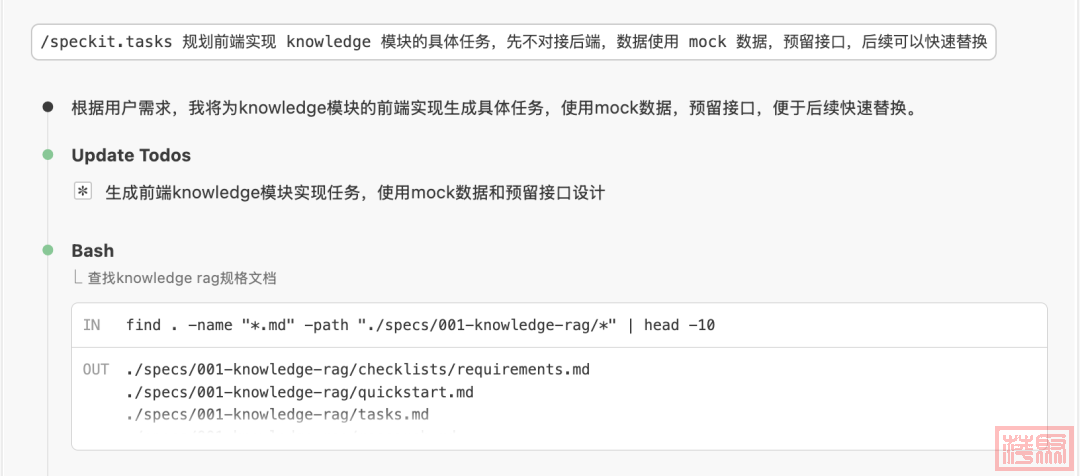Viewport: 1080px width, 476px height.
Task: Open the quickstart.md output path
Action: click(x=300, y=392)
